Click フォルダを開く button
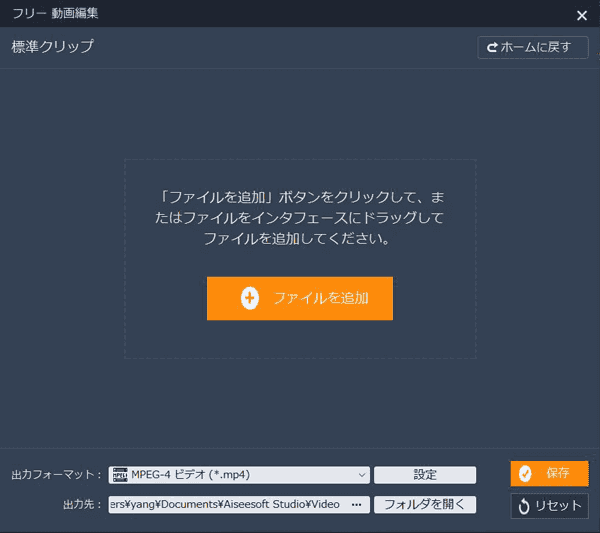600x533 pixels. point(425,505)
